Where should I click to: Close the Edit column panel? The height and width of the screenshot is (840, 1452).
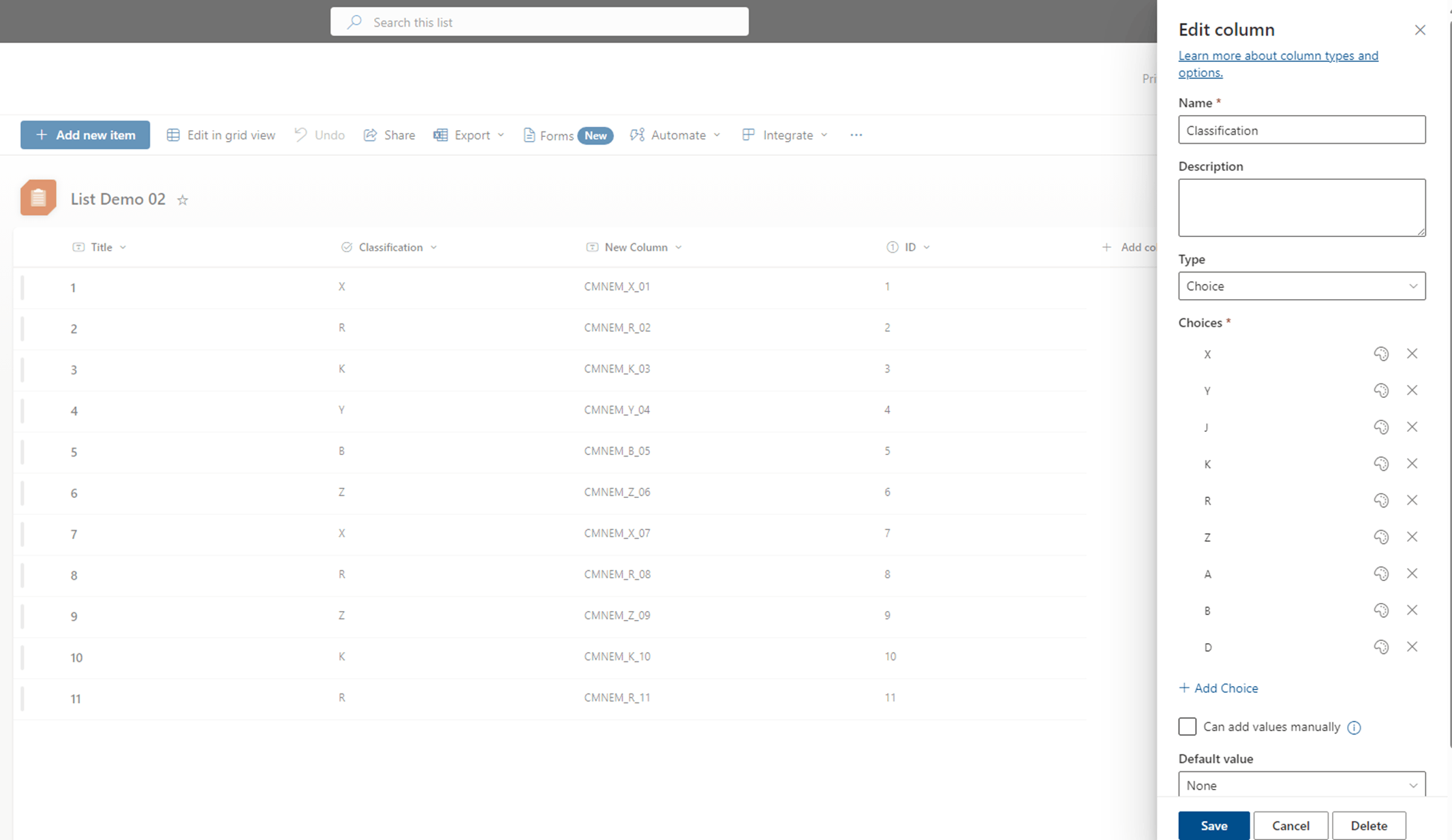coord(1420,30)
